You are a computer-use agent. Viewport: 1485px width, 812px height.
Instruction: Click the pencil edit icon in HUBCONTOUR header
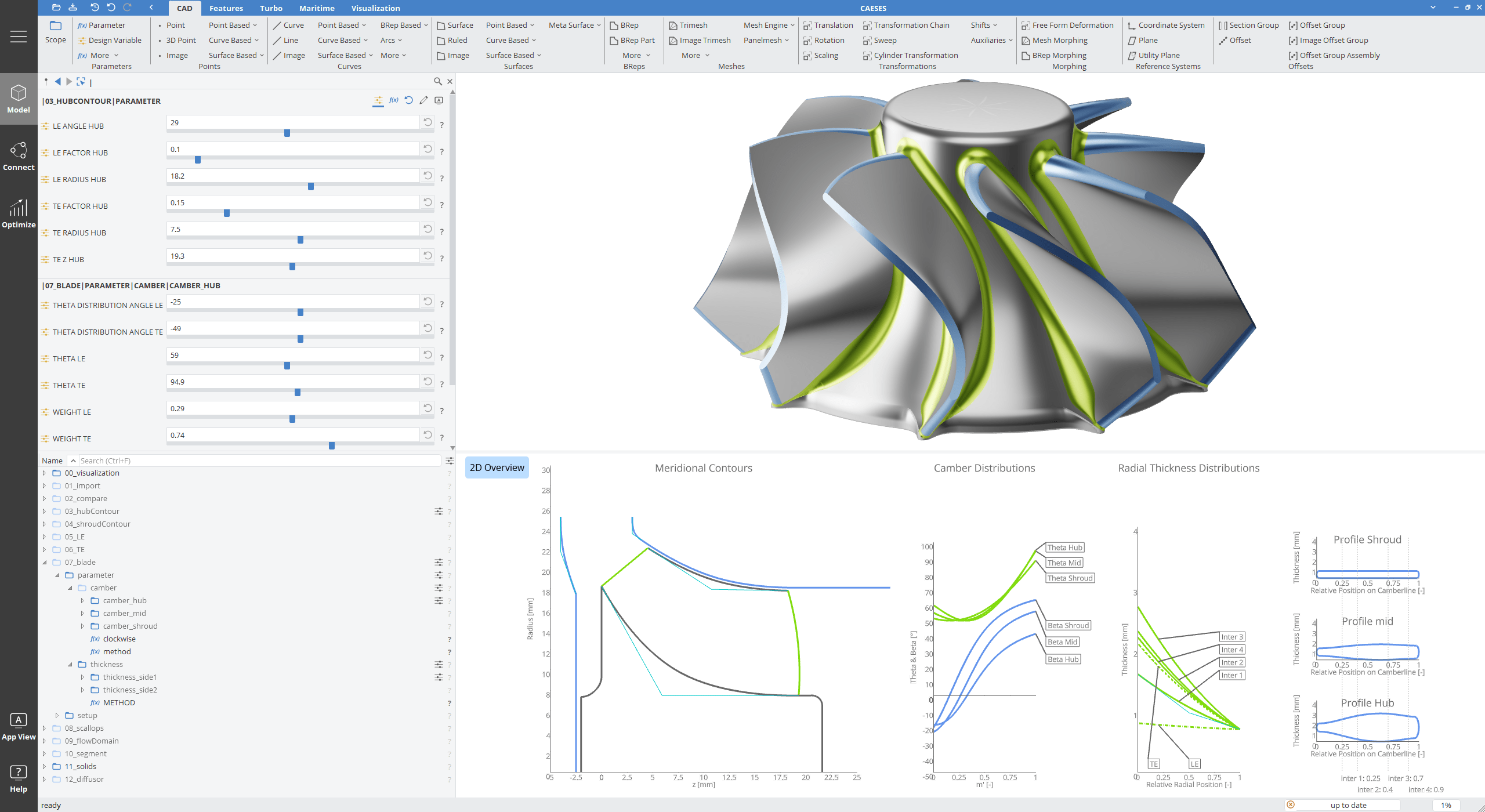[x=424, y=100]
